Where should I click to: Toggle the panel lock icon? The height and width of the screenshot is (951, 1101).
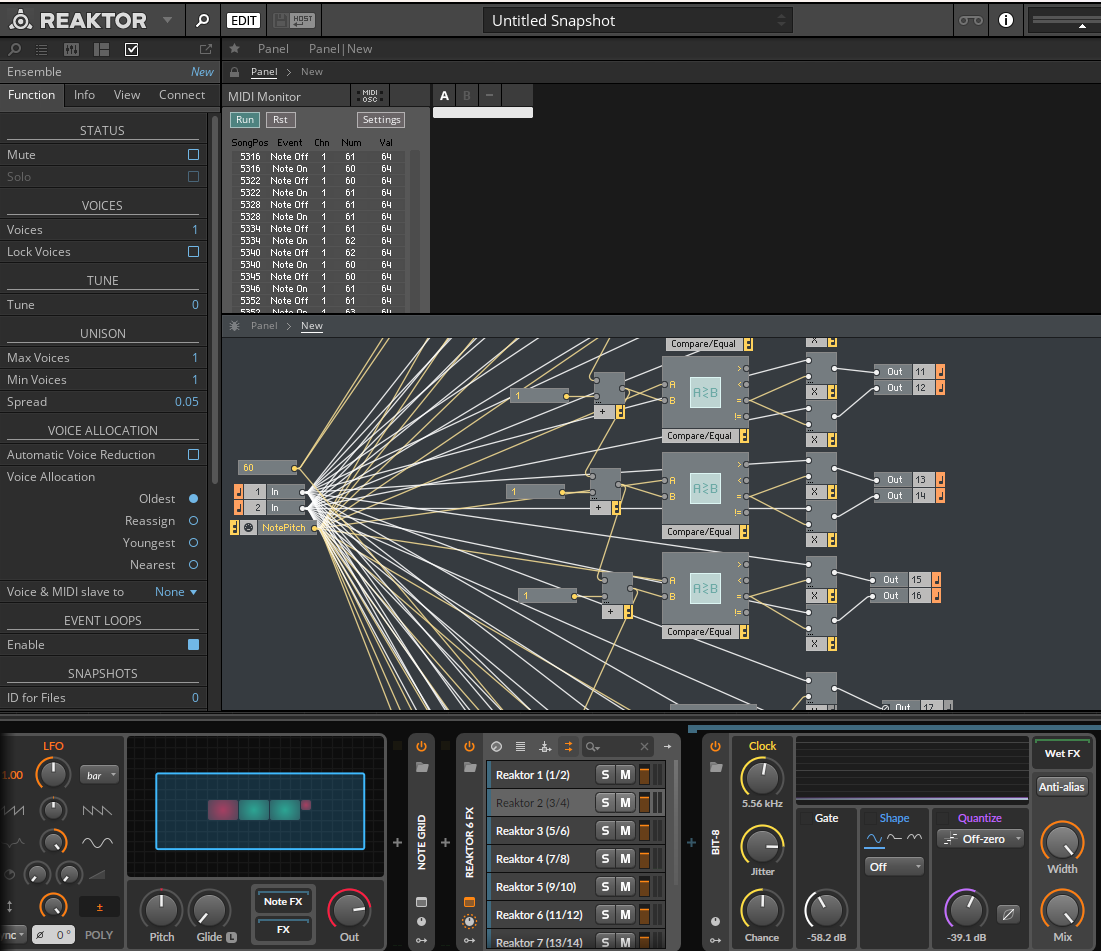point(235,72)
